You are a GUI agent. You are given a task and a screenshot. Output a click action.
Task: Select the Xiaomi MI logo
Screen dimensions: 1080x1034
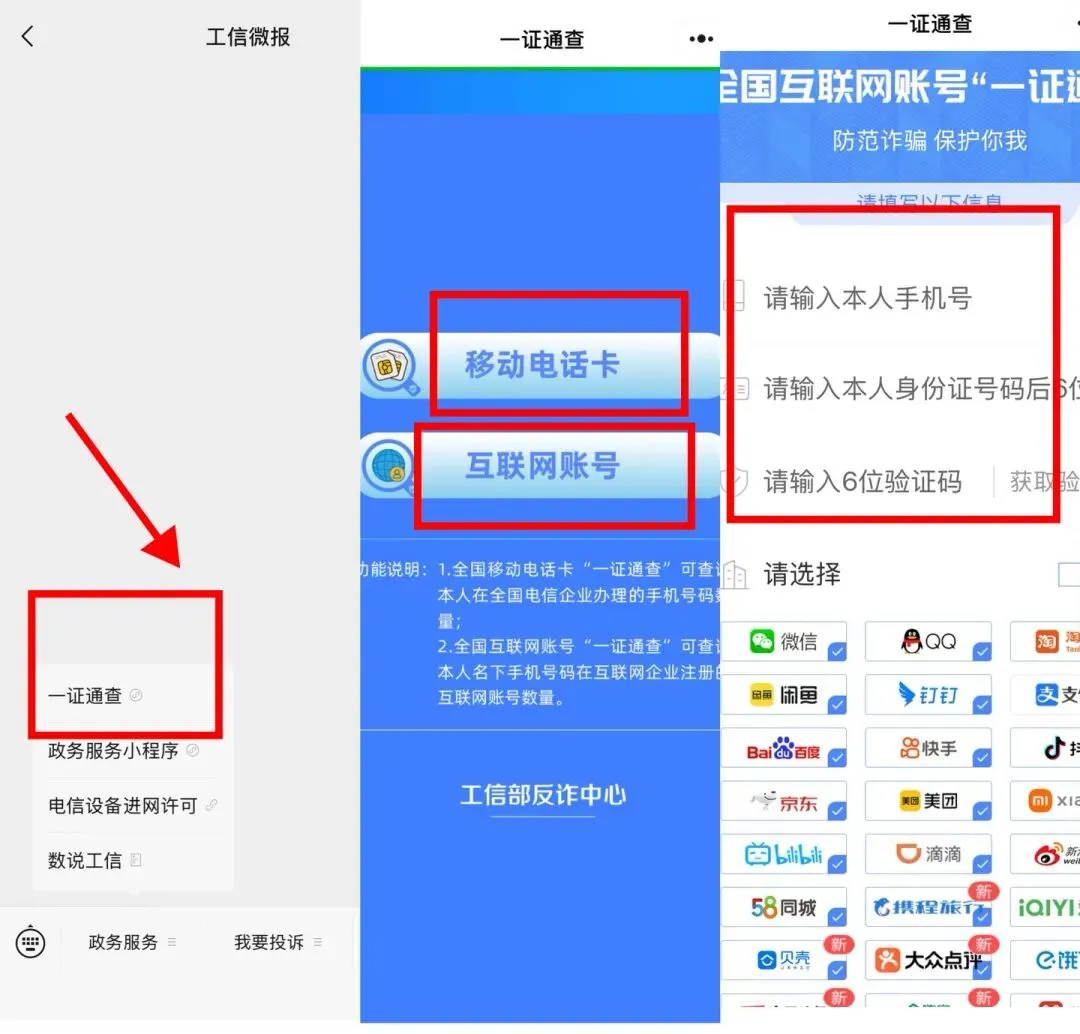click(x=1040, y=800)
